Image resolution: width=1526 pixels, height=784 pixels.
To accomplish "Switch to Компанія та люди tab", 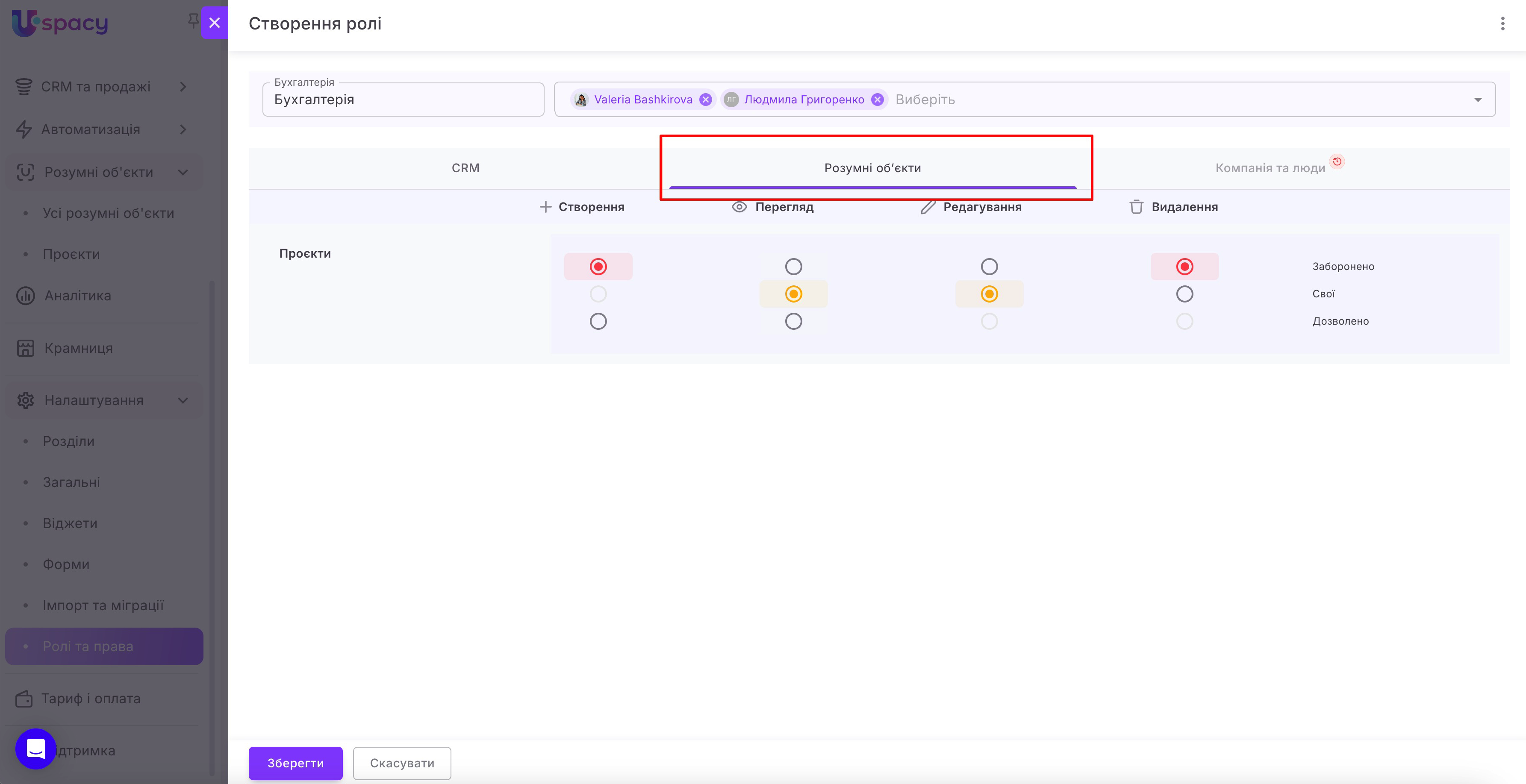I will [1270, 168].
